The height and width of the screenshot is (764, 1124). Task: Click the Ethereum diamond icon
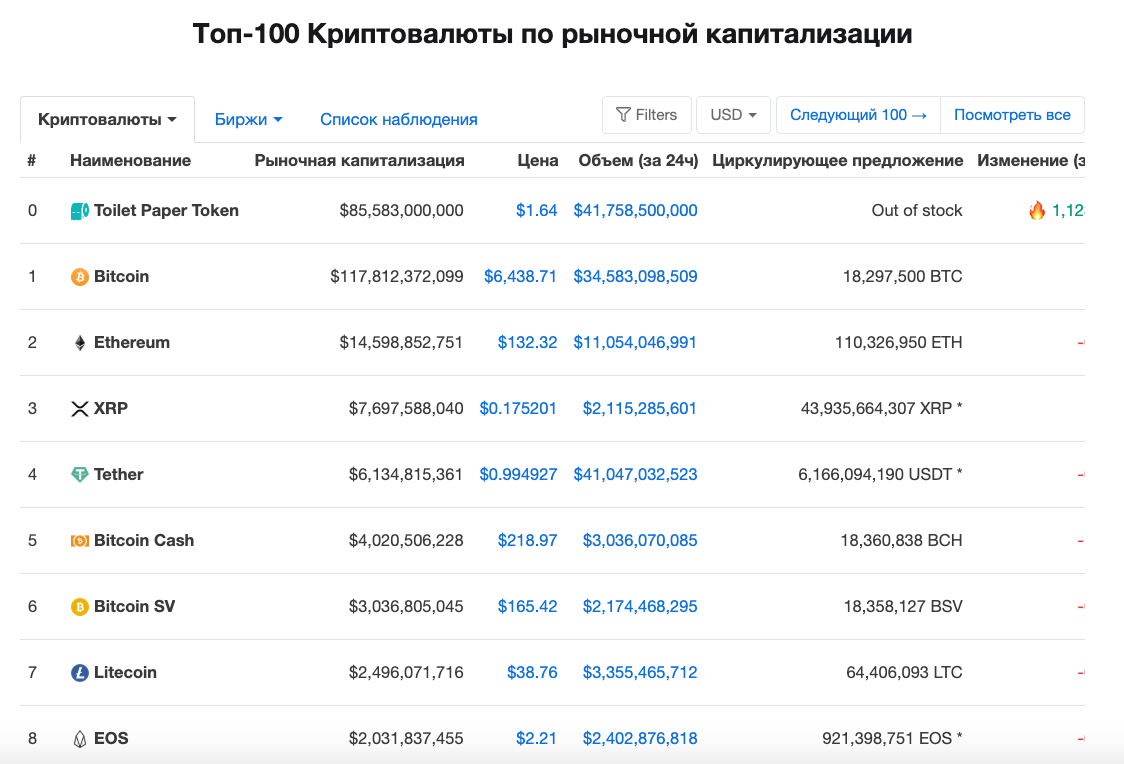coord(80,343)
